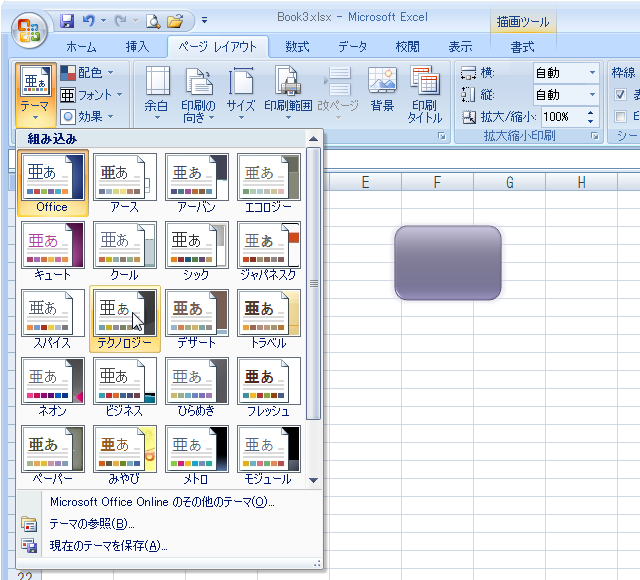Image resolution: width=640 pixels, height=580 pixels.
Task: Choose the ひらめき theme
Action: (196, 387)
